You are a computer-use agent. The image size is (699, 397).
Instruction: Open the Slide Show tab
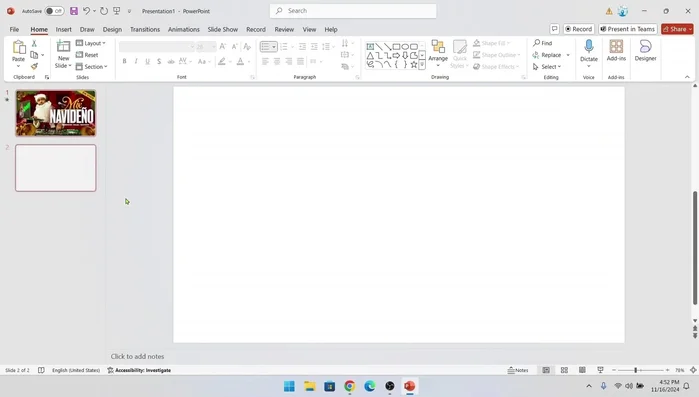[x=222, y=29]
